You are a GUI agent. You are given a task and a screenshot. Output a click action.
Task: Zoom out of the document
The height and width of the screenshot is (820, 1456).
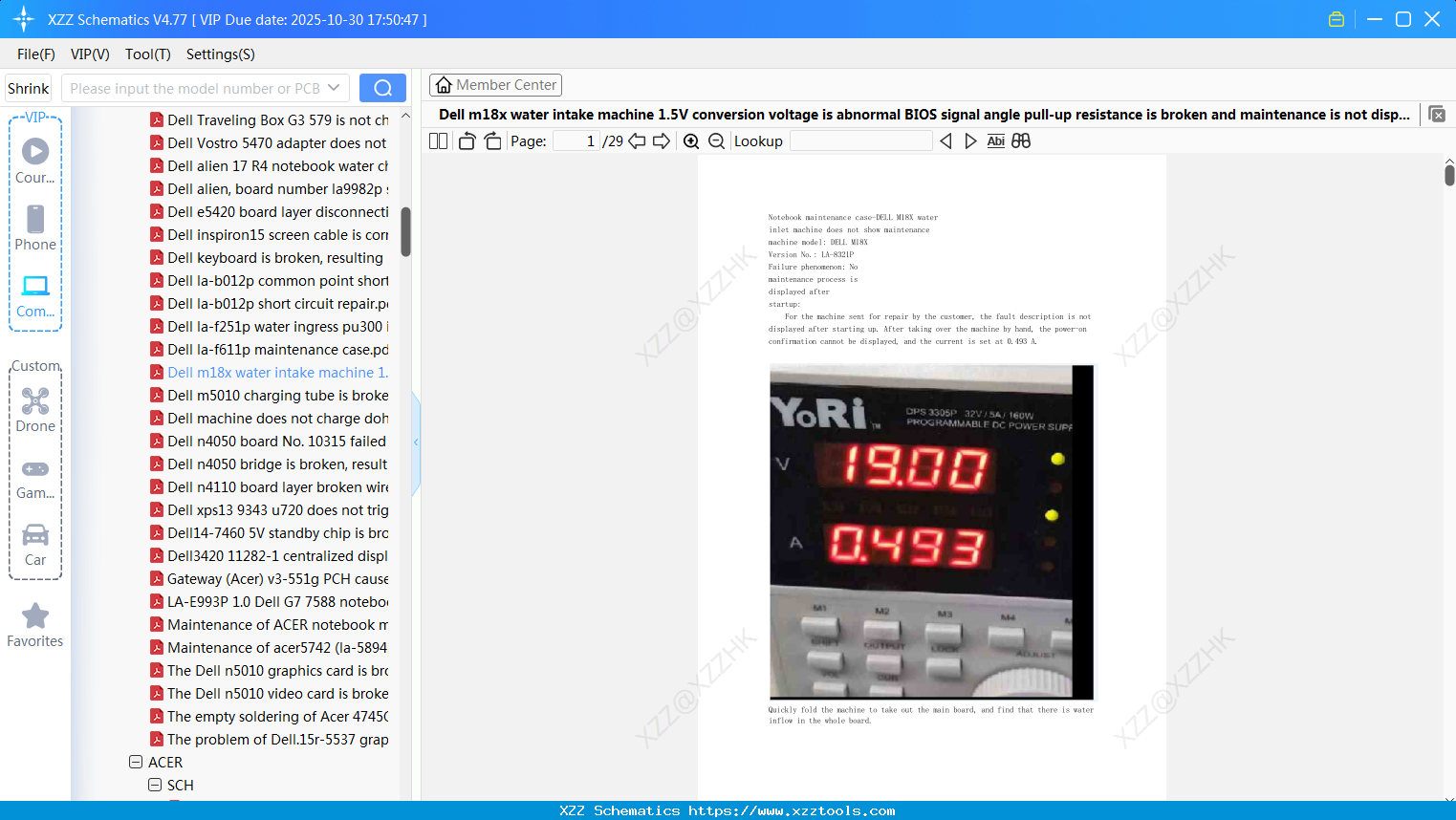point(716,141)
